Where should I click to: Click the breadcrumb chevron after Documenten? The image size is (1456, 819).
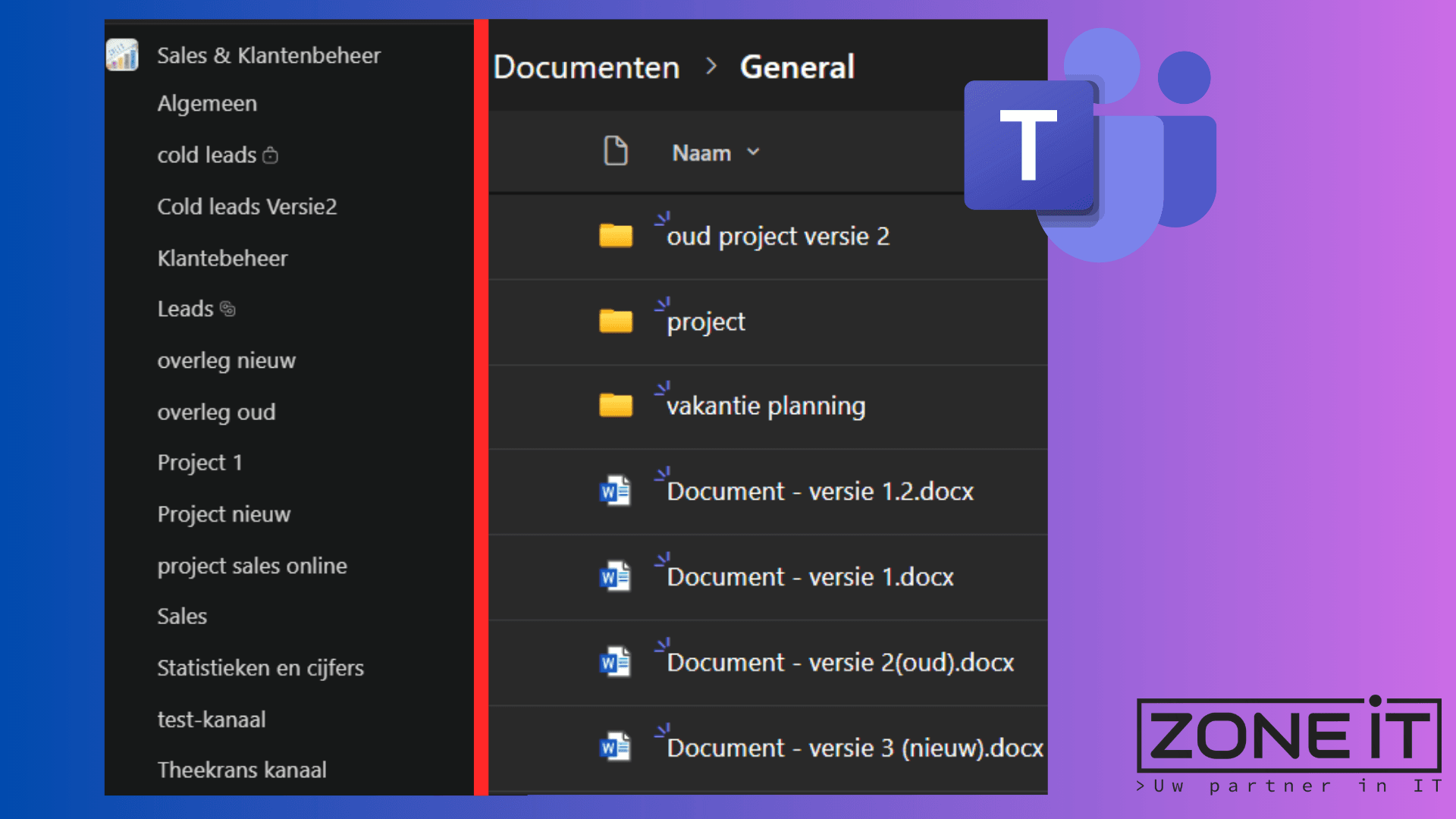point(711,67)
